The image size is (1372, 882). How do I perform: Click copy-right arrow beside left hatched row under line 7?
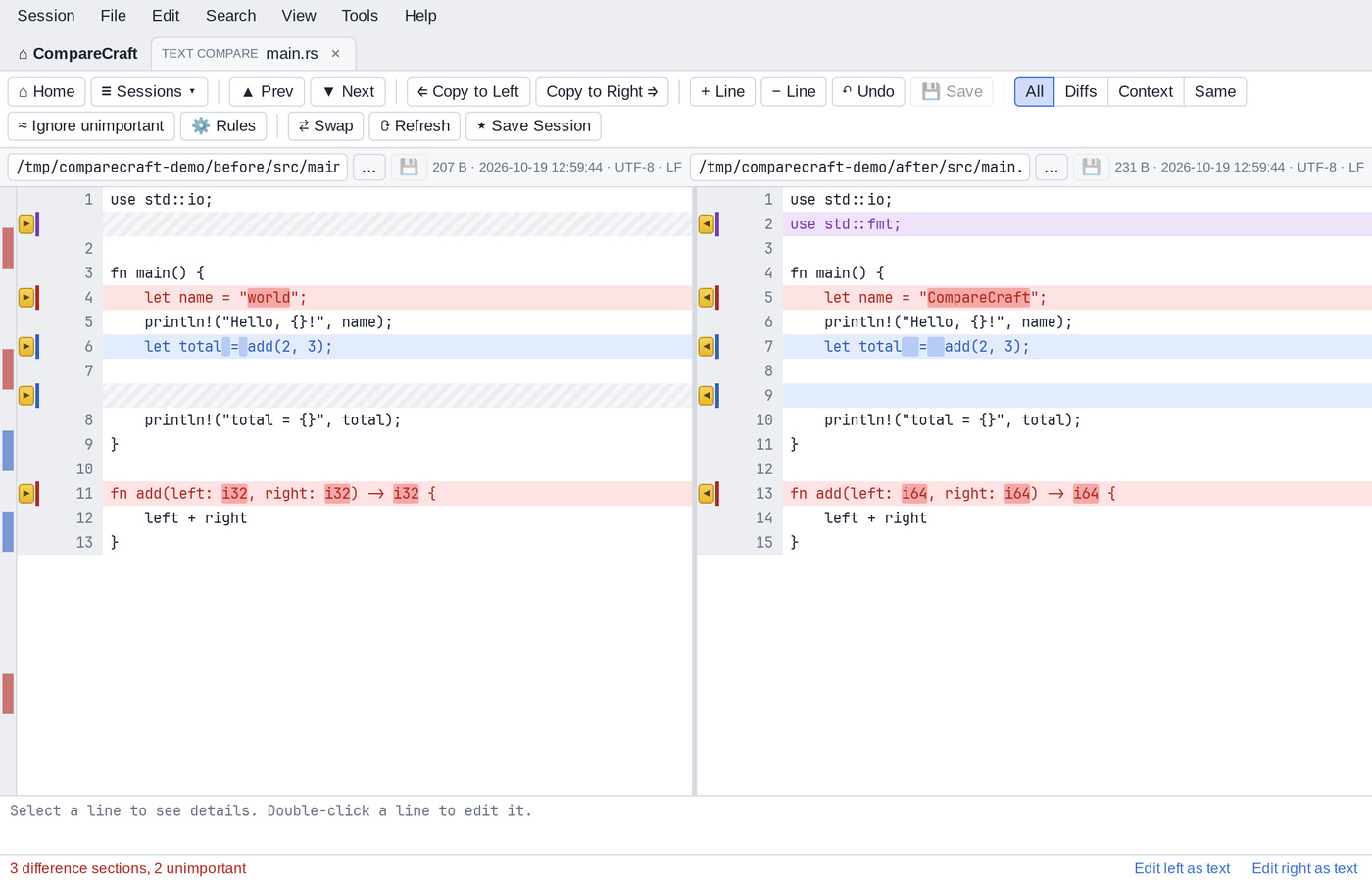click(26, 395)
